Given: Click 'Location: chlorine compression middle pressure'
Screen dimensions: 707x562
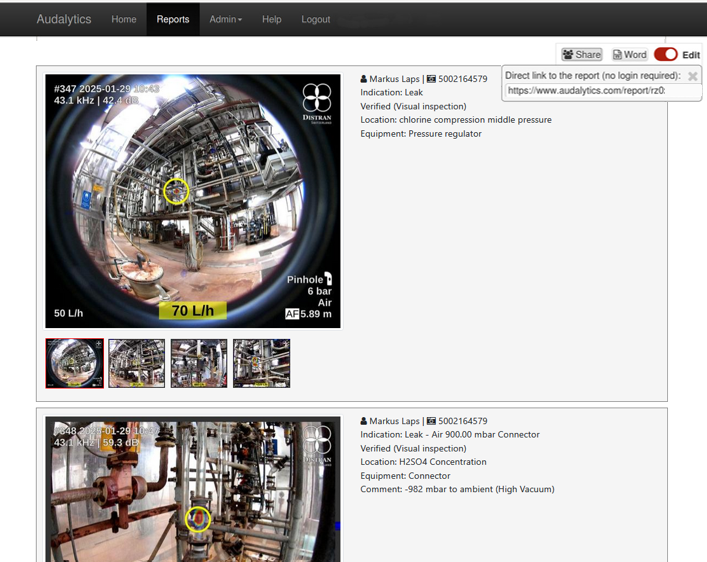Looking at the screenshot, I should (456, 120).
